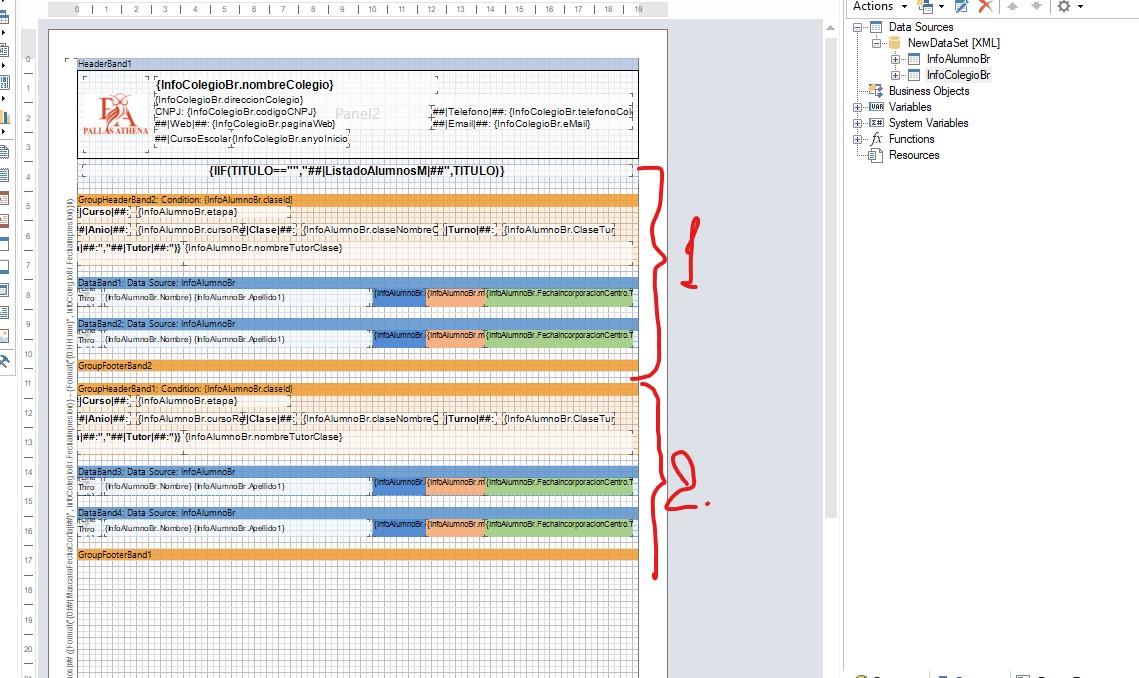Click the Move Down arrow icon

tap(1037, 7)
